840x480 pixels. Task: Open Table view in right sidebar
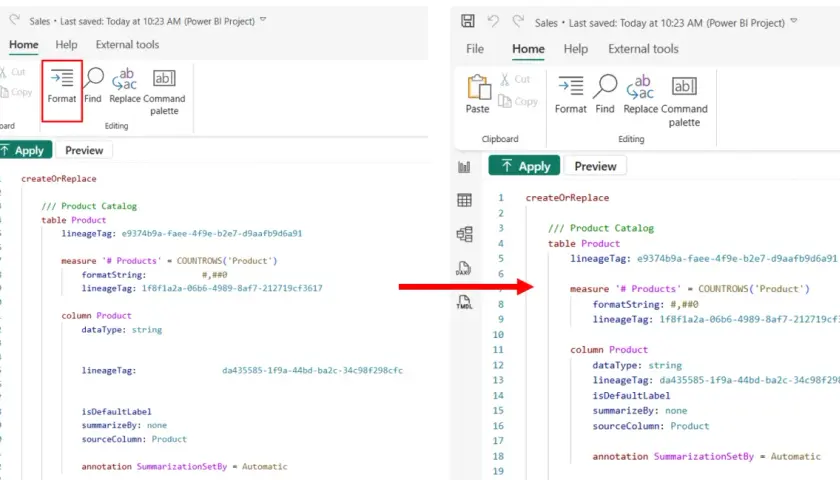point(464,200)
